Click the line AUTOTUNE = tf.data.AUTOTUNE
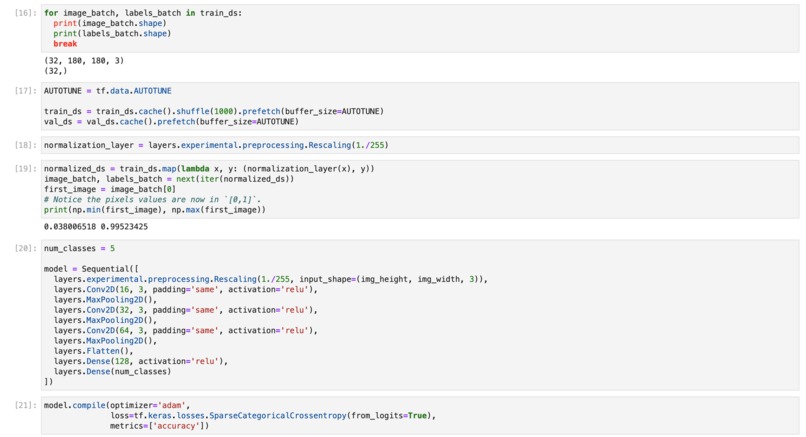Screen dimensions: 806x437 108,91
